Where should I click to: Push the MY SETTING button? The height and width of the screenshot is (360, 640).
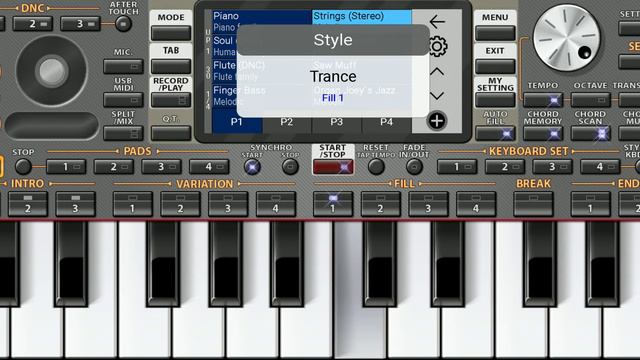click(495, 100)
